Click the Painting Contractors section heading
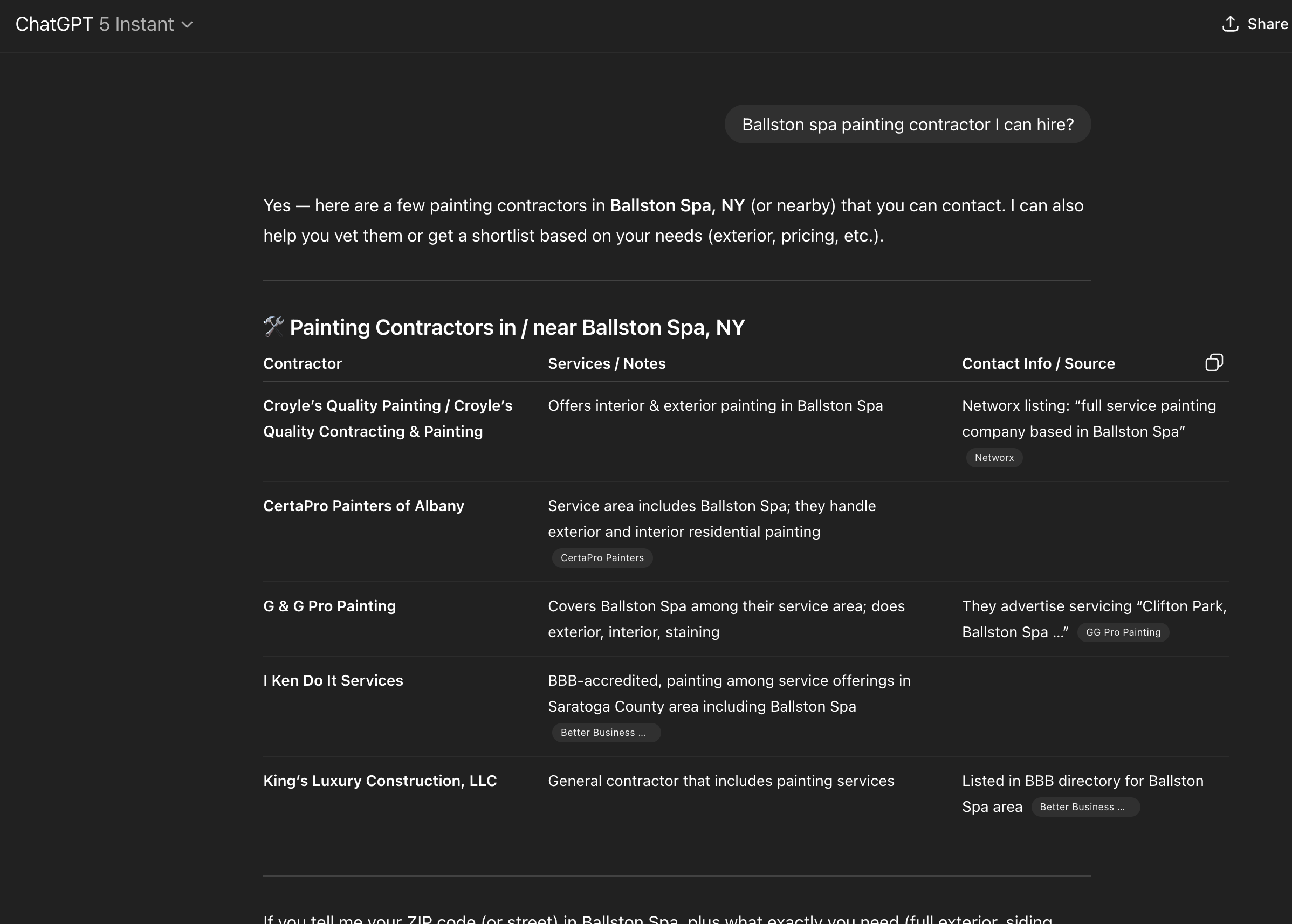 pos(516,327)
